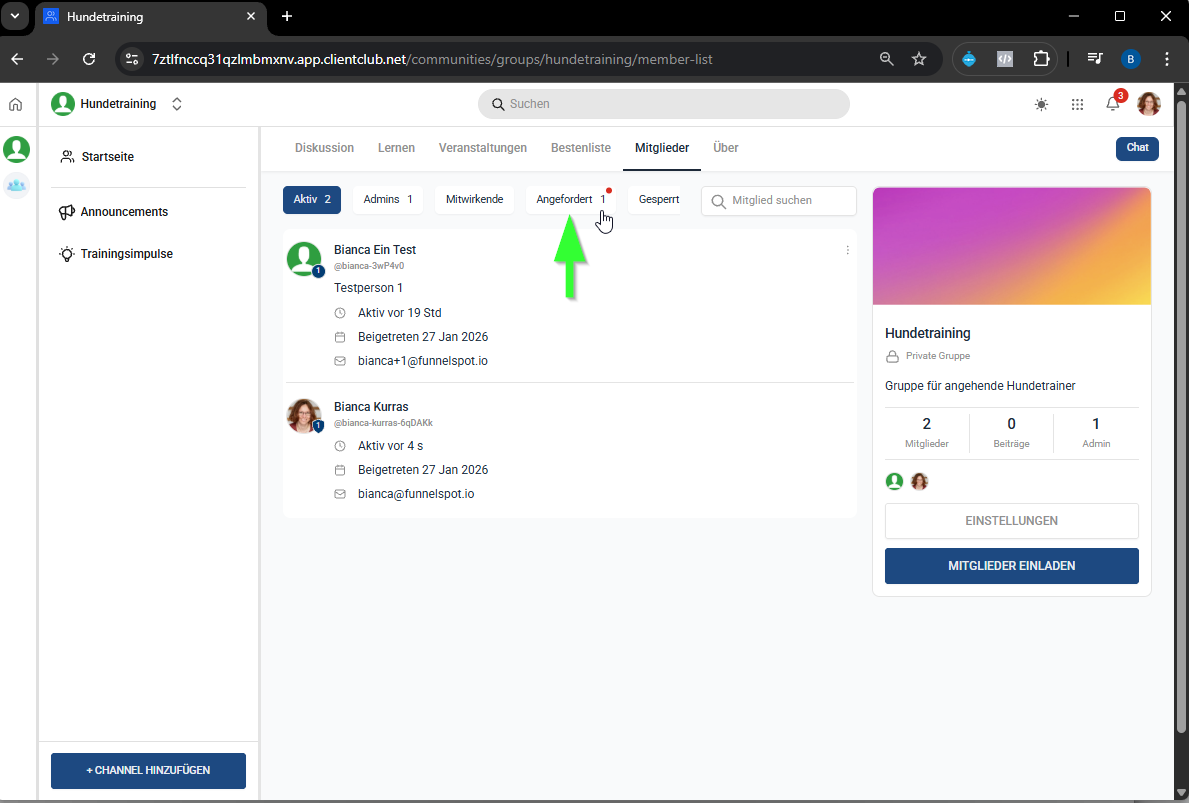
Task: Reload the page with refresh icon
Action: coord(89,59)
